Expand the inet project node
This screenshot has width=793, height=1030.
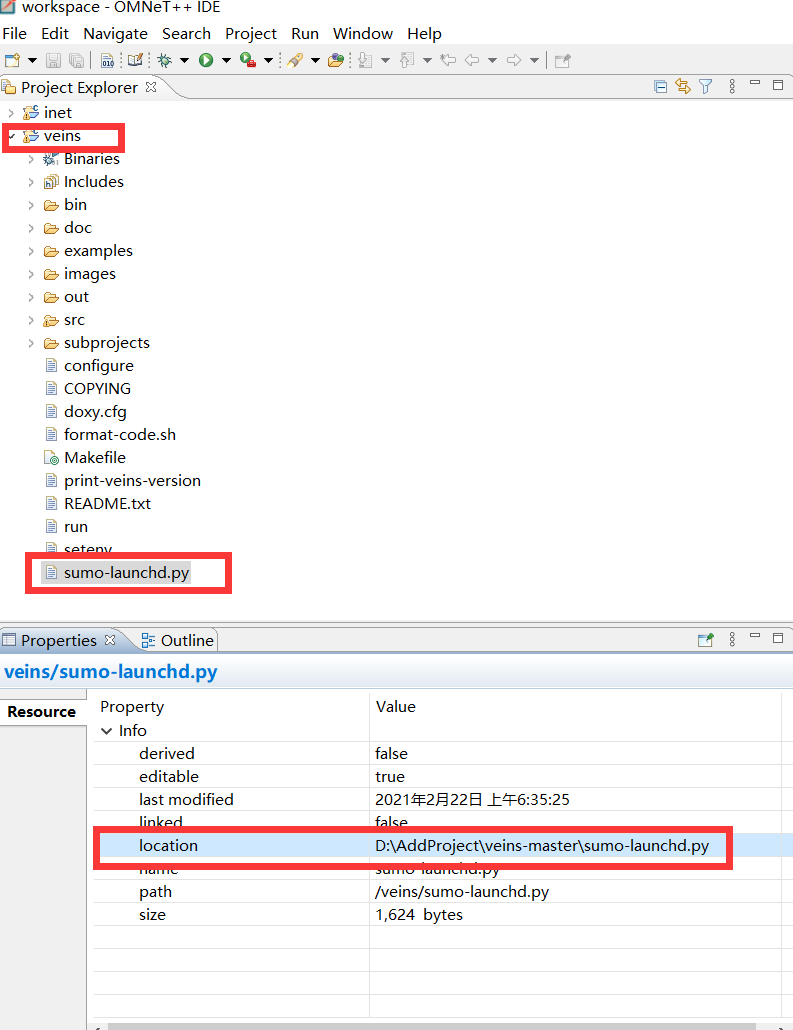coord(11,113)
